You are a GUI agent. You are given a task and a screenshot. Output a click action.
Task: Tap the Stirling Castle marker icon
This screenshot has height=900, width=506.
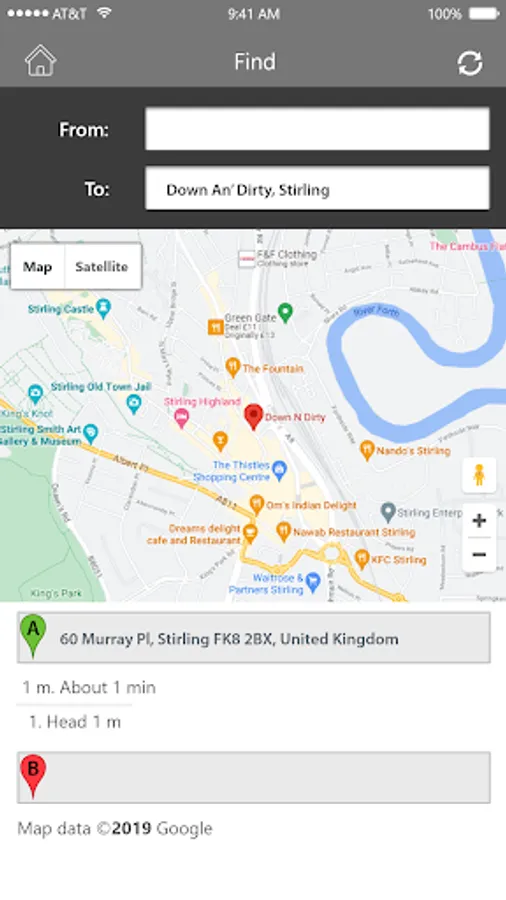(103, 308)
